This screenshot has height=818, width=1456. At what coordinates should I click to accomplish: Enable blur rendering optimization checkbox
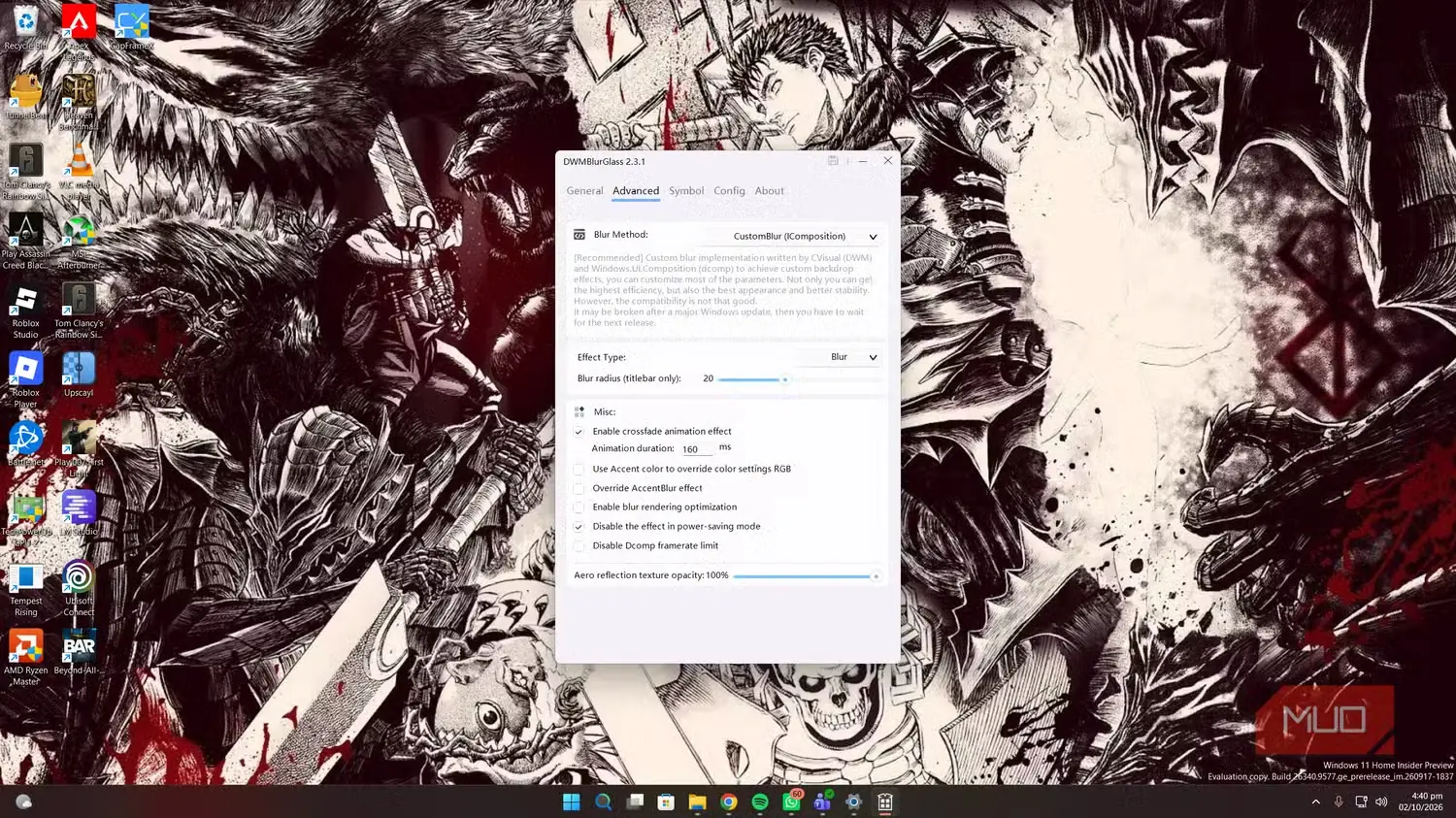click(x=579, y=507)
